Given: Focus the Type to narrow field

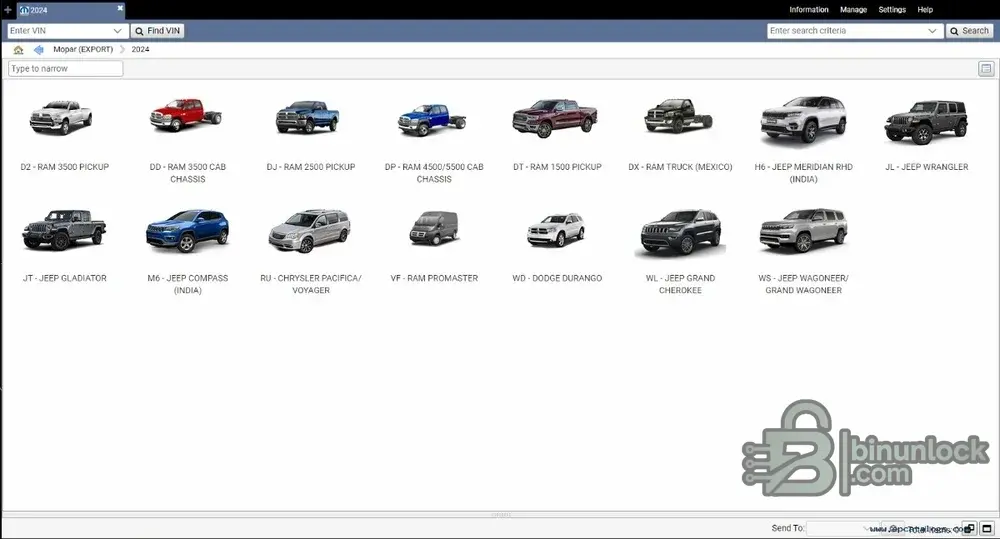Looking at the screenshot, I should coord(66,68).
